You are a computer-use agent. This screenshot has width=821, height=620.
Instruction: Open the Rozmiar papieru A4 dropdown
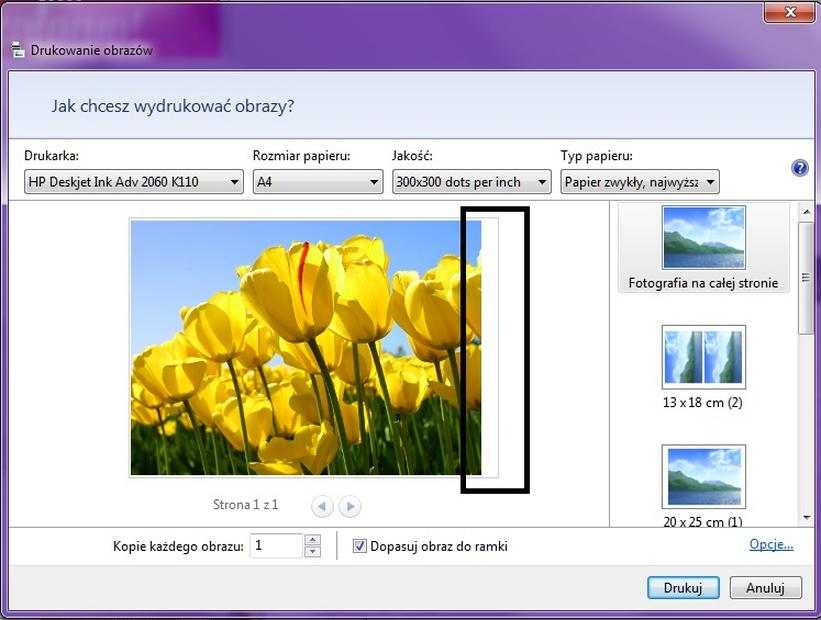(318, 182)
